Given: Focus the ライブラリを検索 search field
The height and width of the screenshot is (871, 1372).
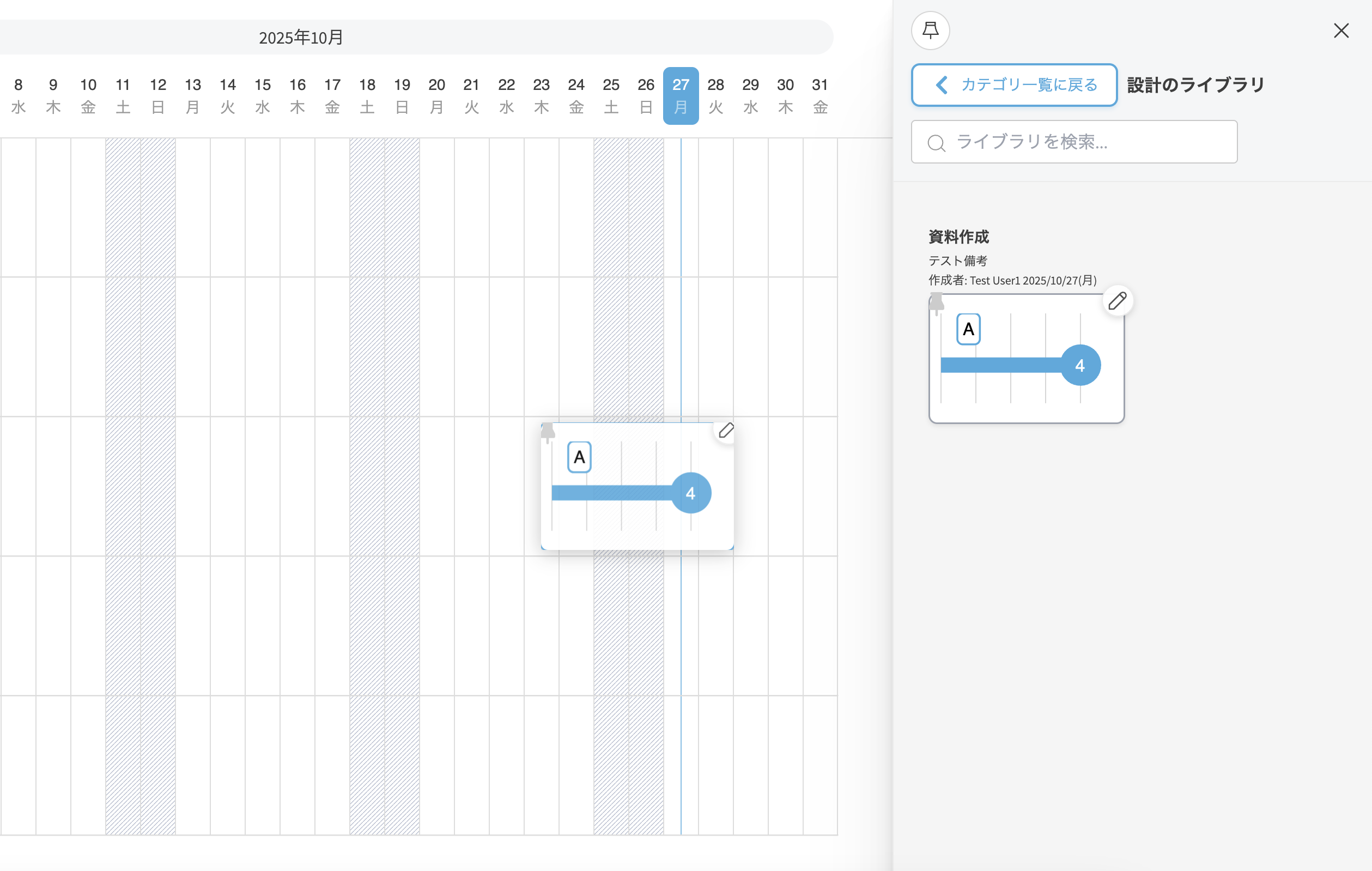Looking at the screenshot, I should pyautogui.click(x=1083, y=142).
